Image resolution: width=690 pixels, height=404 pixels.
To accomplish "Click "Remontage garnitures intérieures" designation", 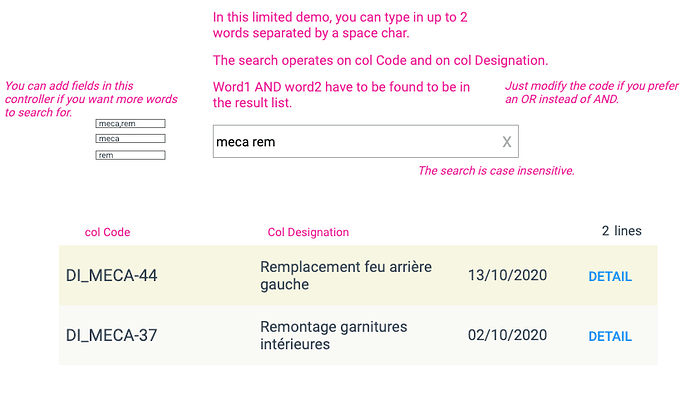I will point(333,336).
